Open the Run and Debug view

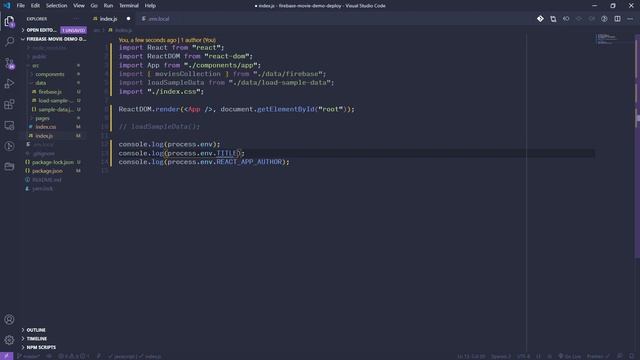pyautogui.click(x=9, y=84)
